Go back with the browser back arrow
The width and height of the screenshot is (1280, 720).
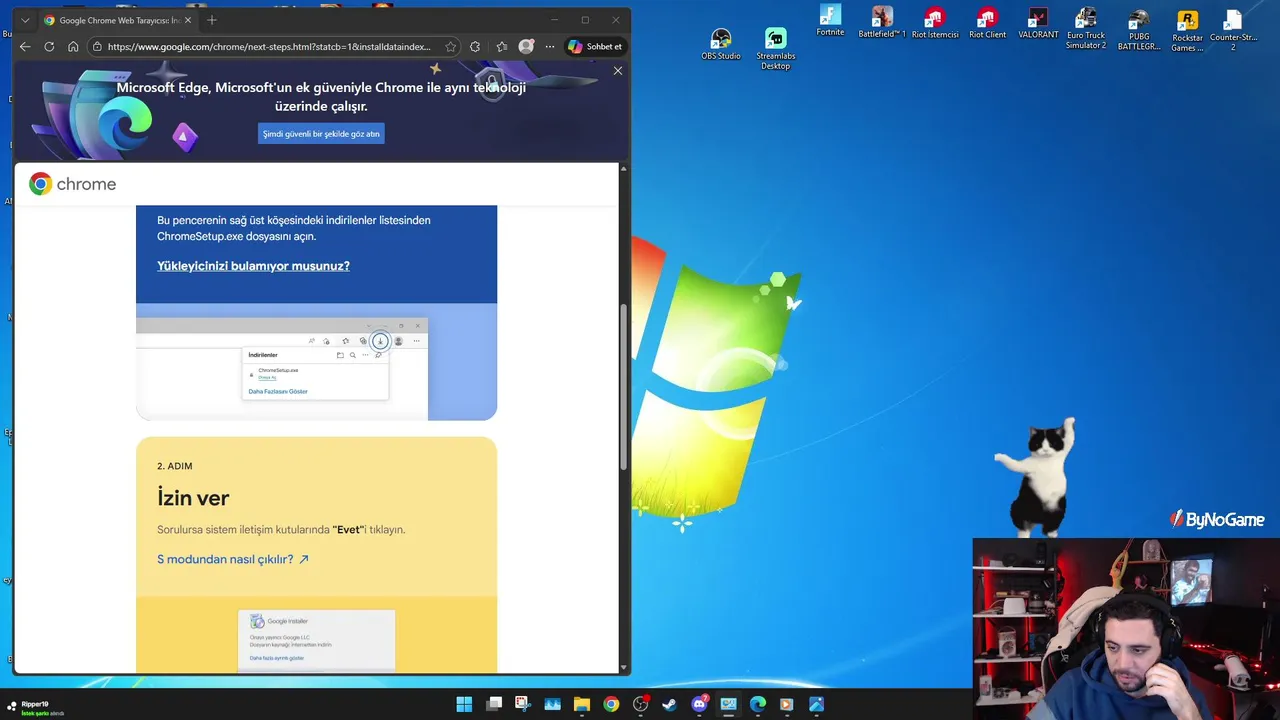tap(25, 46)
